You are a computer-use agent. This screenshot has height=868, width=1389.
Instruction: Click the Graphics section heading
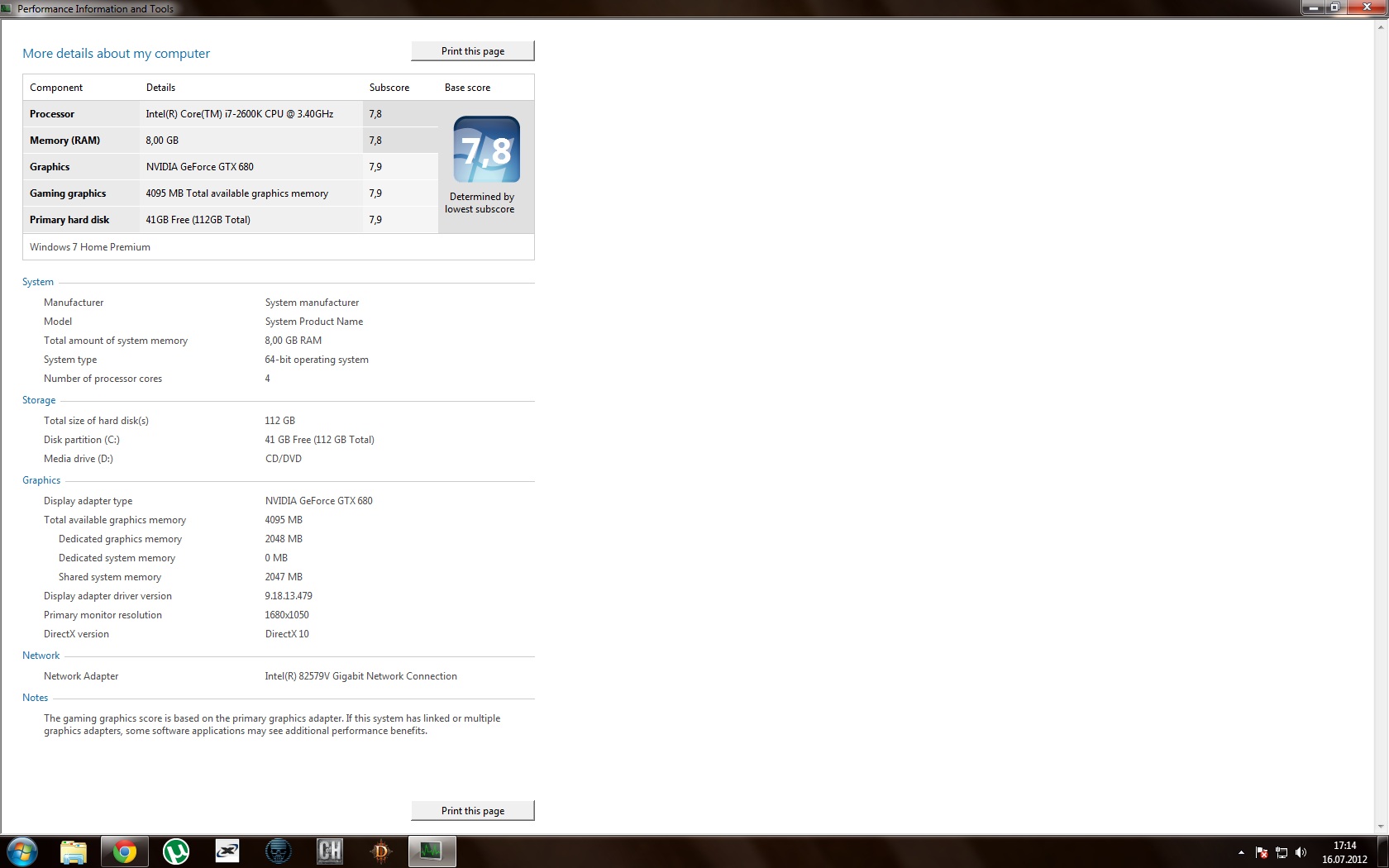(x=41, y=480)
